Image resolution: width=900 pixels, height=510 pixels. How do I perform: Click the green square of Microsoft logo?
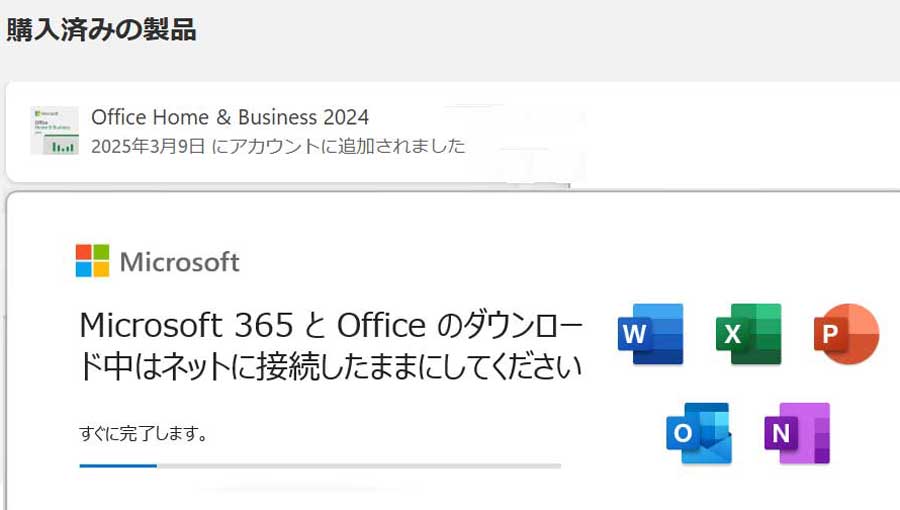point(101,252)
